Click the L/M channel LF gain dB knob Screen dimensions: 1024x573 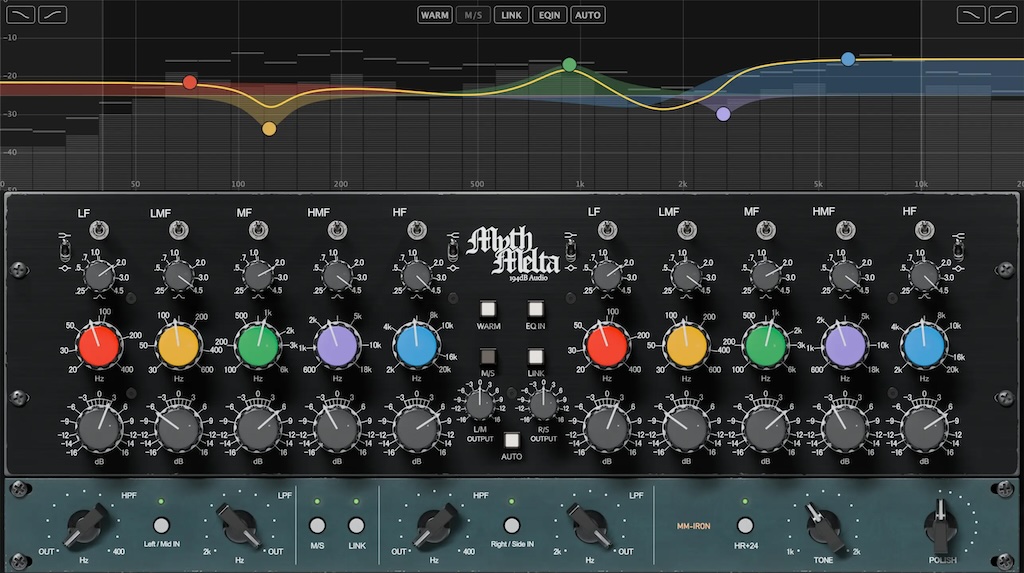click(99, 429)
